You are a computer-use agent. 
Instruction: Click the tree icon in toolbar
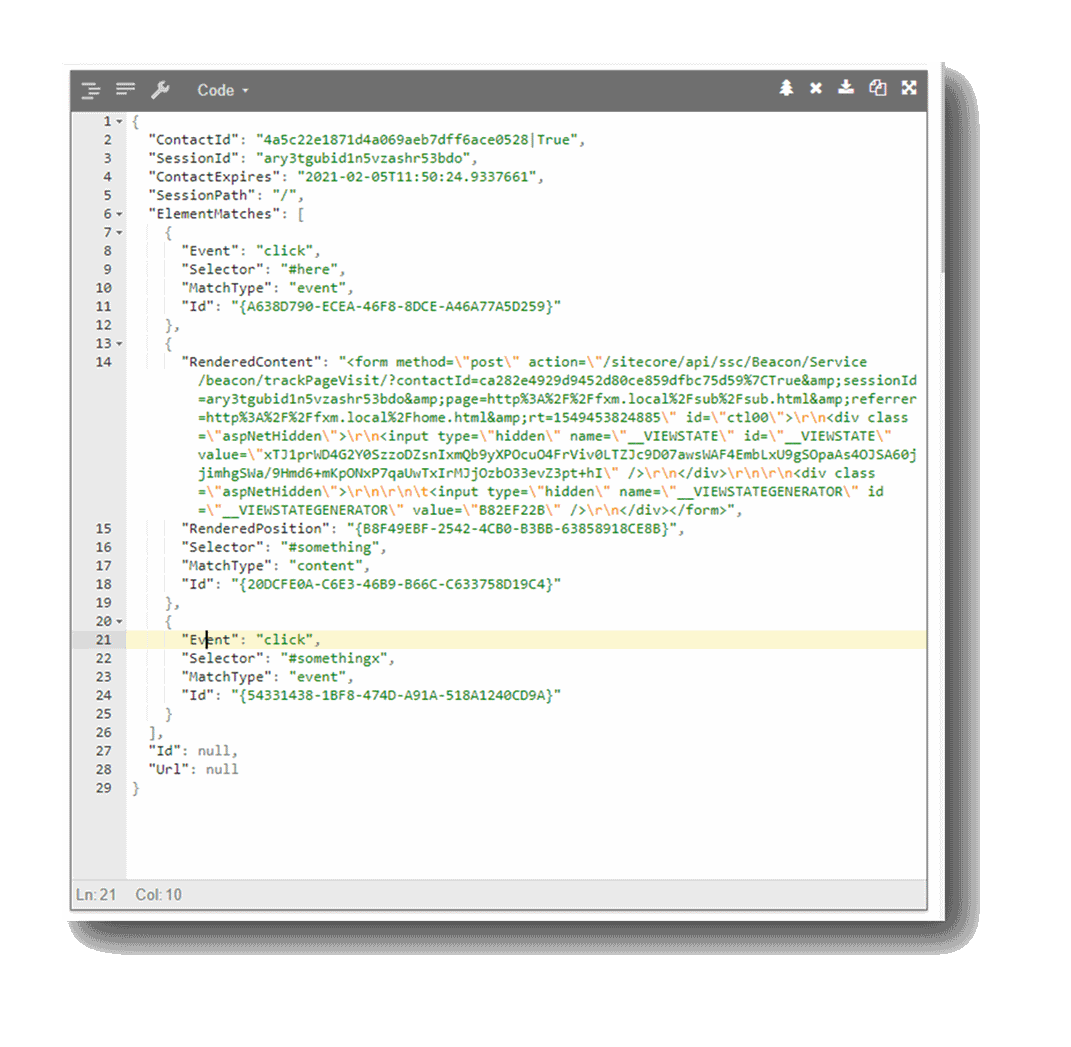(x=786, y=88)
